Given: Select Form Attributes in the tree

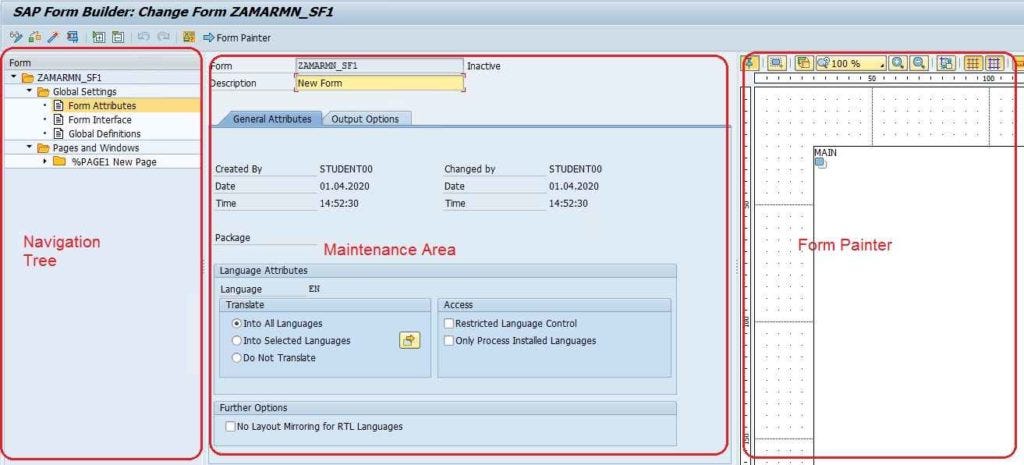Looking at the screenshot, I should [102, 106].
